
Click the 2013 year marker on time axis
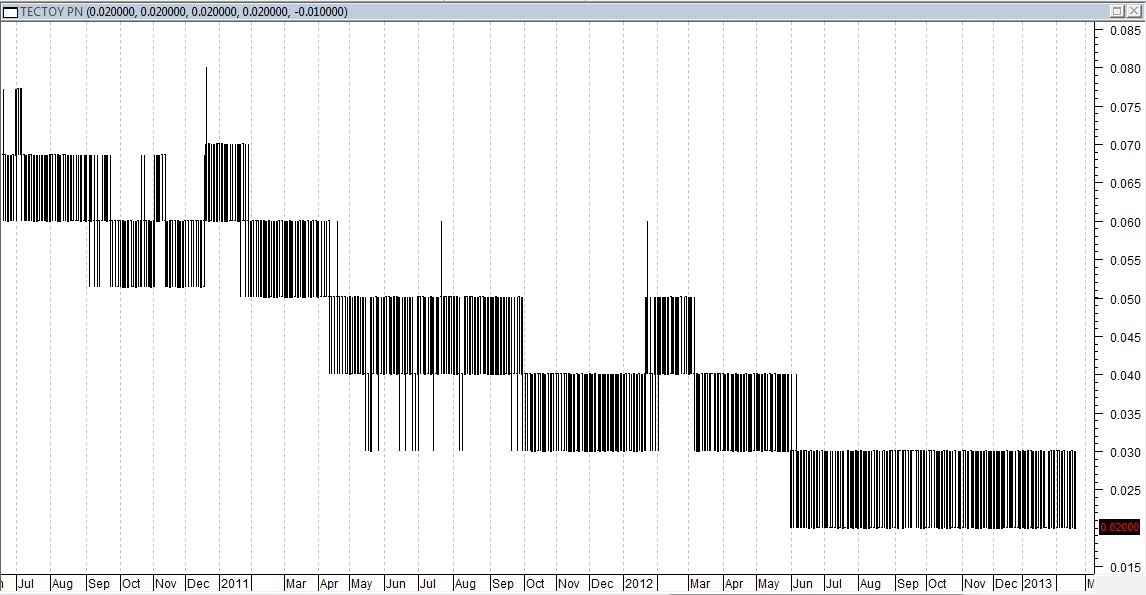click(1037, 583)
